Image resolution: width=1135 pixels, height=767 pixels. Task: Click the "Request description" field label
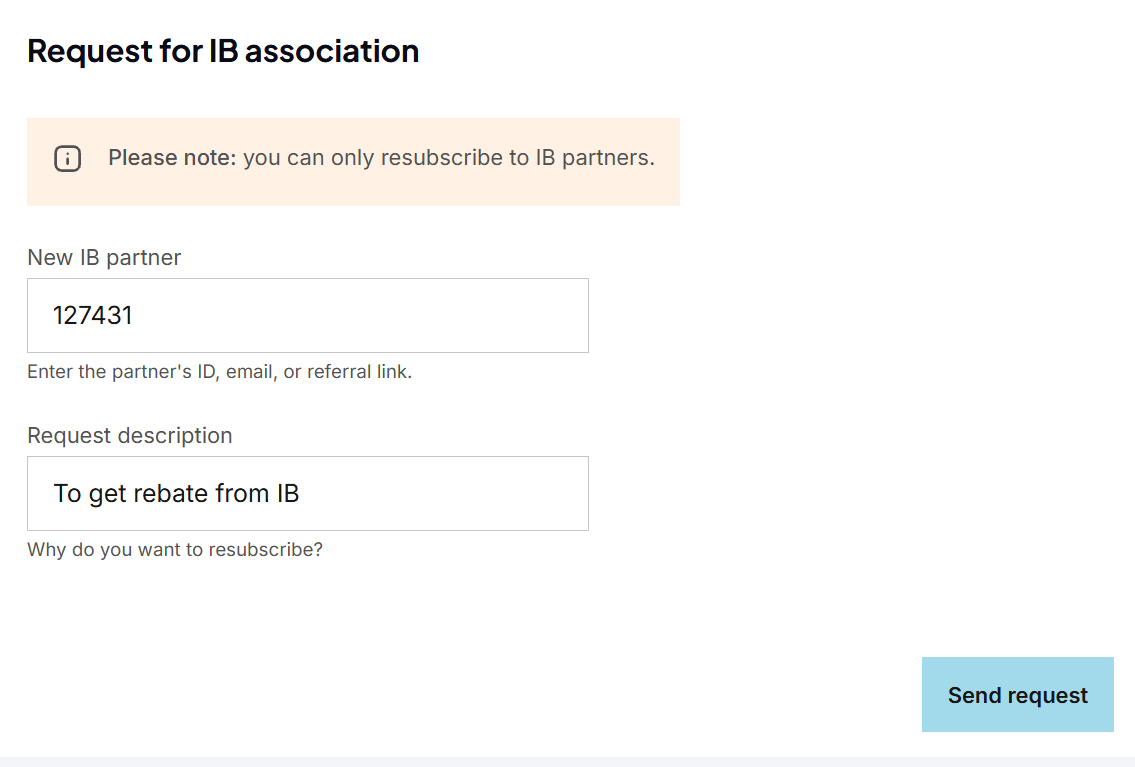pyautogui.click(x=130, y=436)
